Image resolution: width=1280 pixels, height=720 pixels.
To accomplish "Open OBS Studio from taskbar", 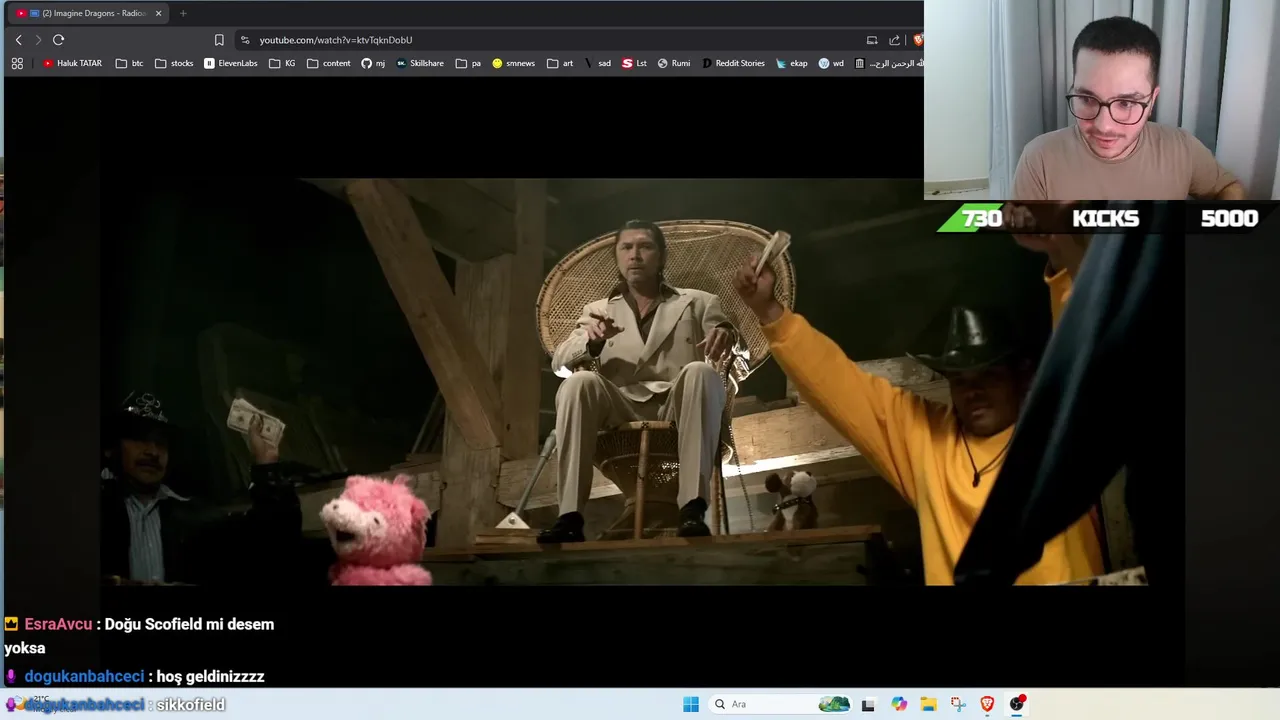I will click(x=1017, y=704).
